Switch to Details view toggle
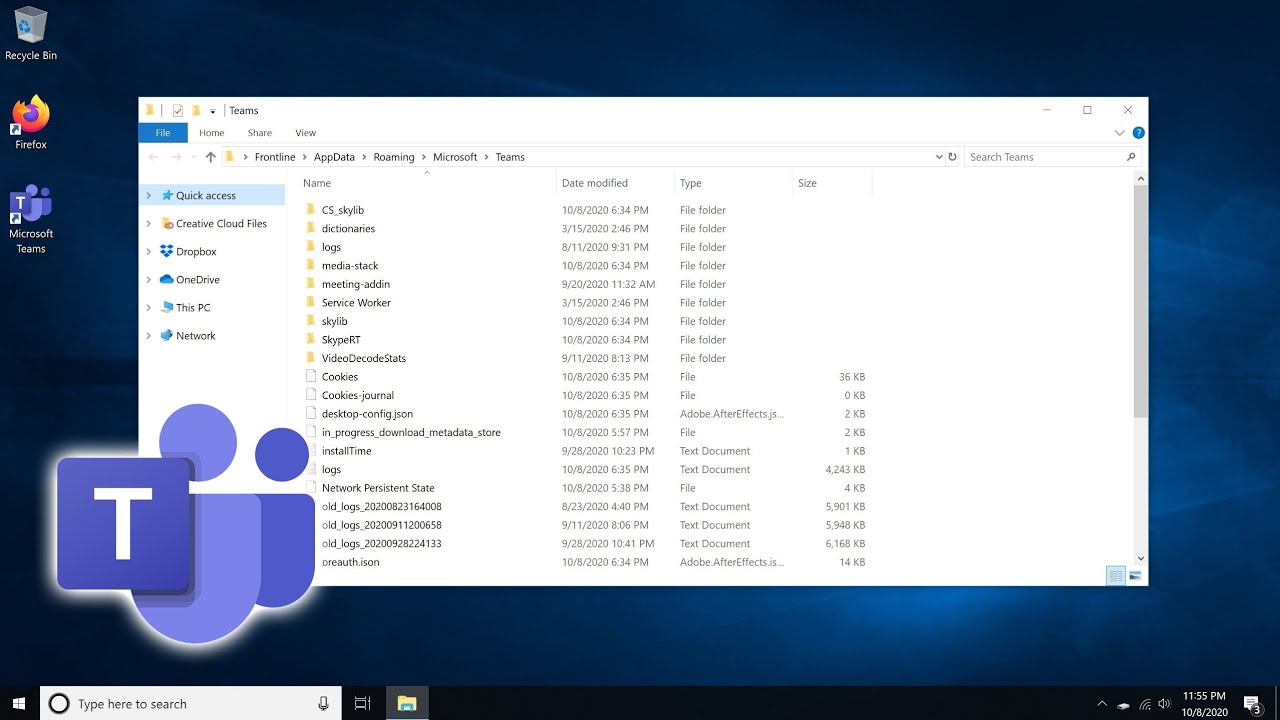The height and width of the screenshot is (720, 1280). tap(1116, 576)
